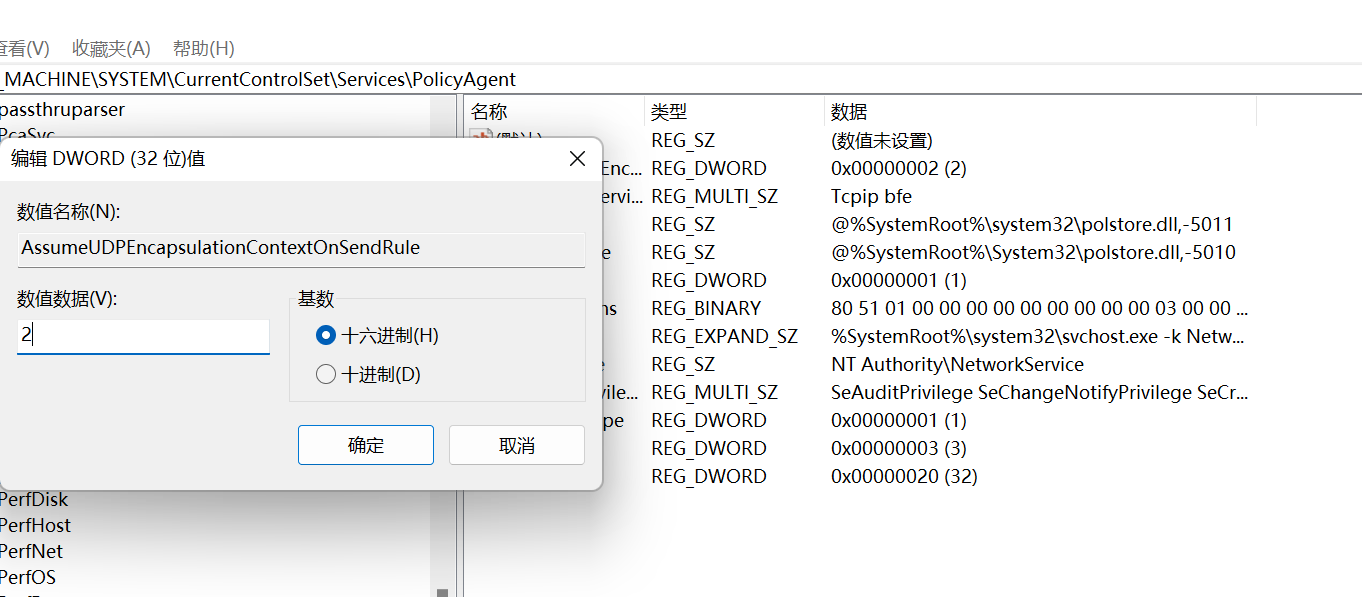
Task: Select the PerfHost tree key
Action: [x=35, y=525]
